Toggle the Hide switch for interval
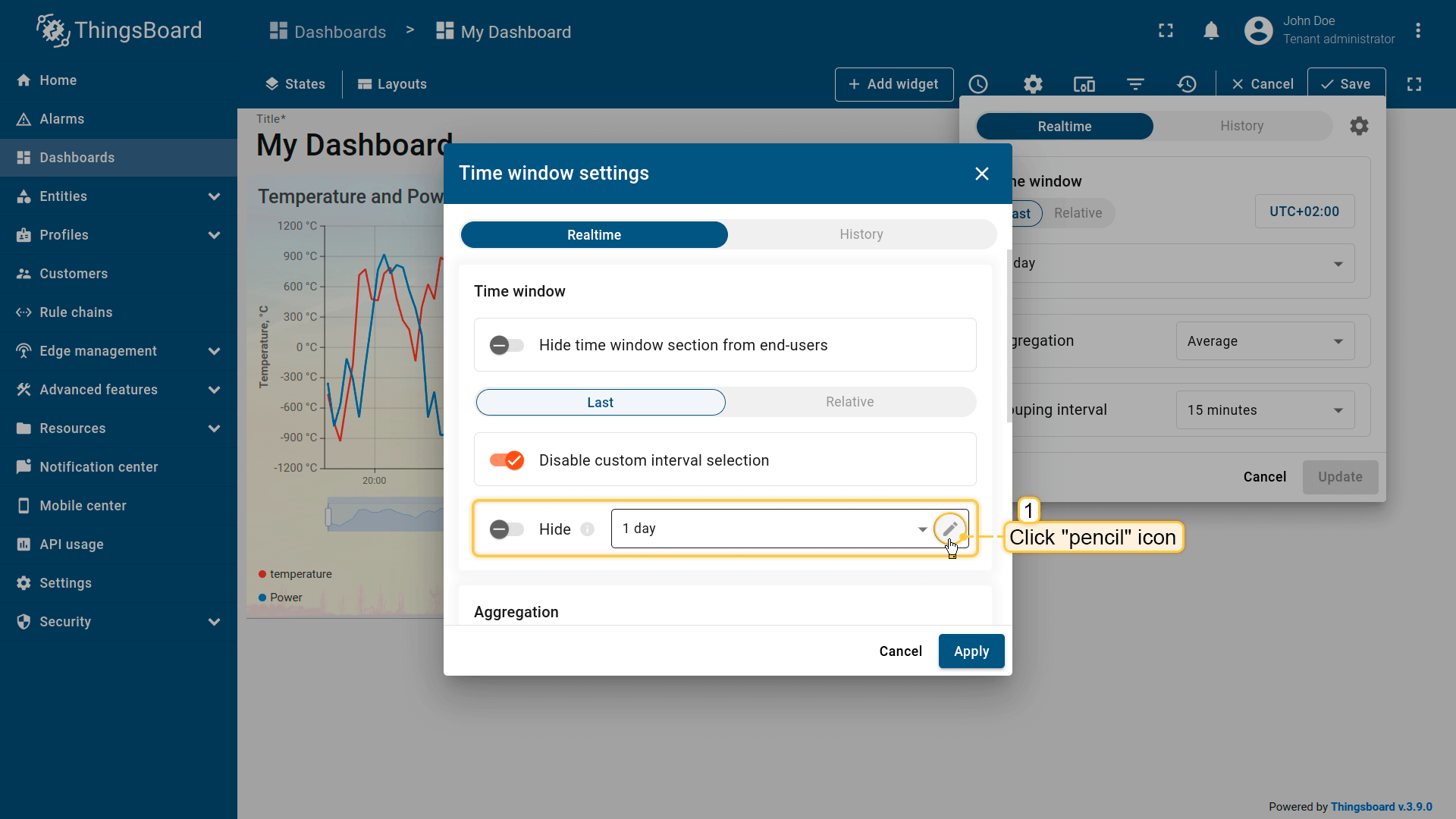Image resolution: width=1456 pixels, height=819 pixels. [x=507, y=529]
